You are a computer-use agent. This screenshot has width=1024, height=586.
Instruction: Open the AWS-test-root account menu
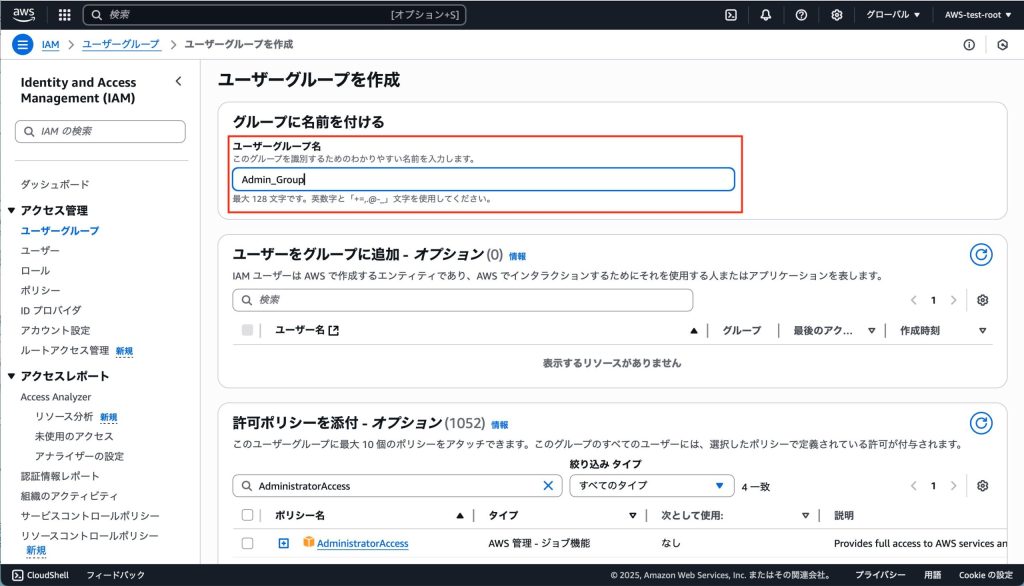(978, 14)
